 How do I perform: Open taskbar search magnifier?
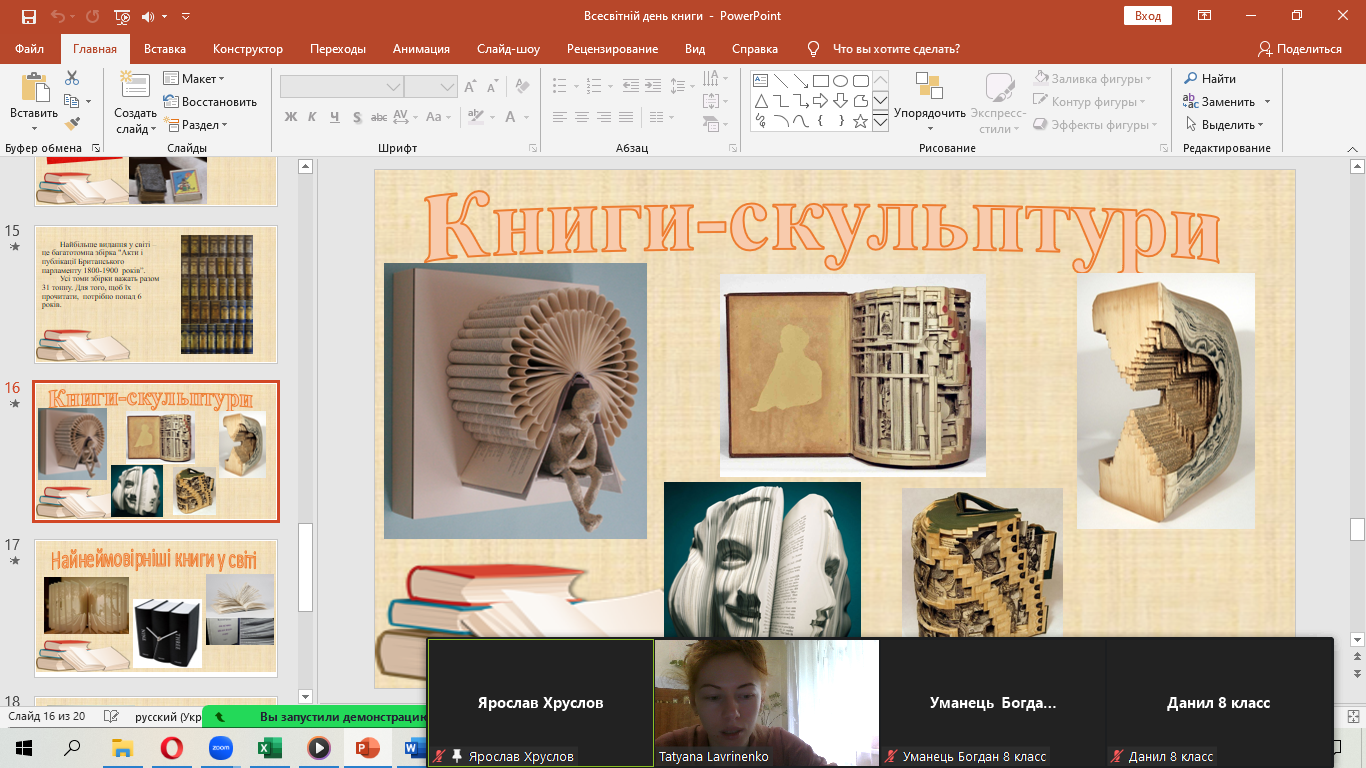point(72,747)
